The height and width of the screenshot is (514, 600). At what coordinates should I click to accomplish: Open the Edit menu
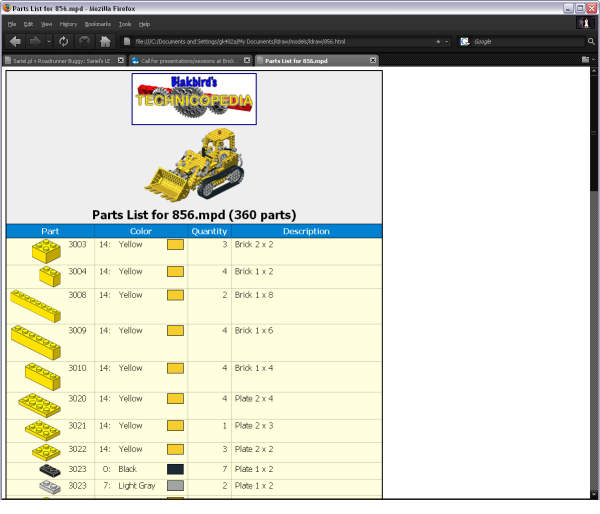[28, 24]
